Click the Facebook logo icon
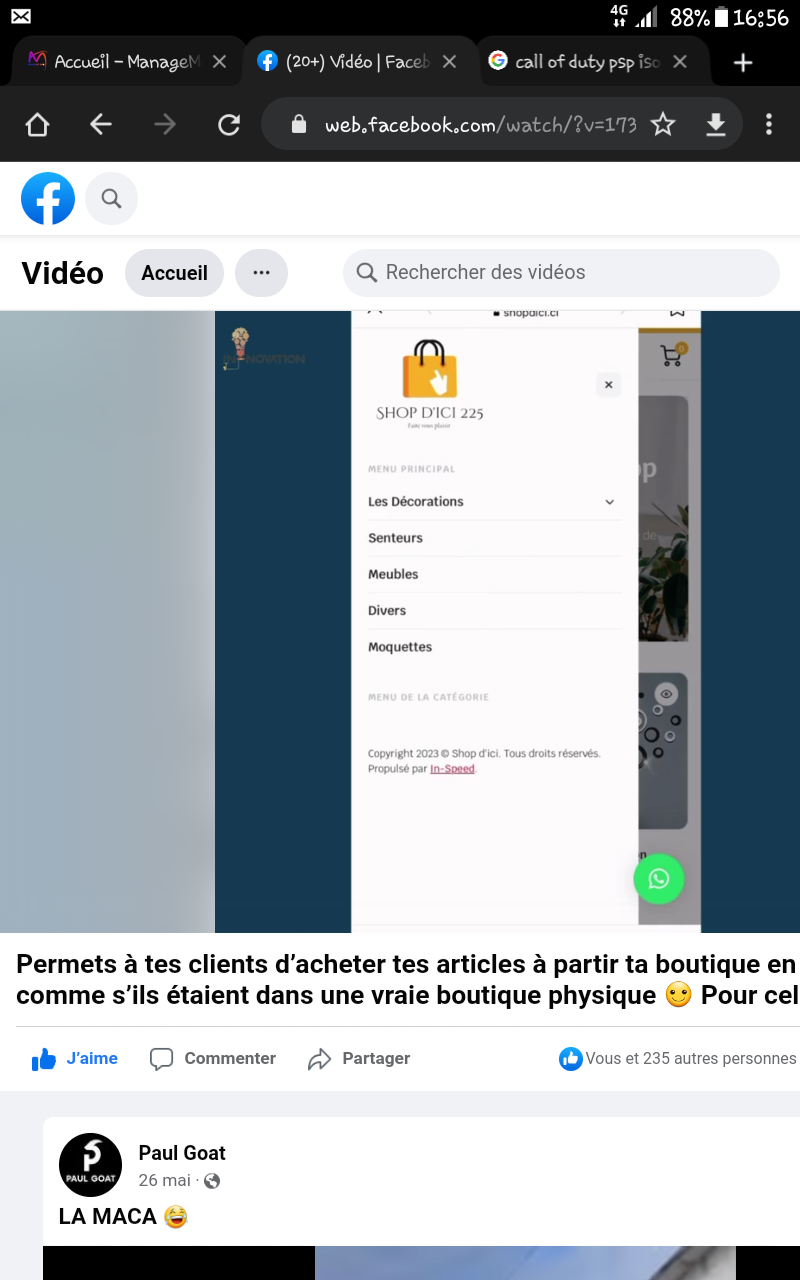Image resolution: width=800 pixels, height=1280 pixels. (48, 199)
